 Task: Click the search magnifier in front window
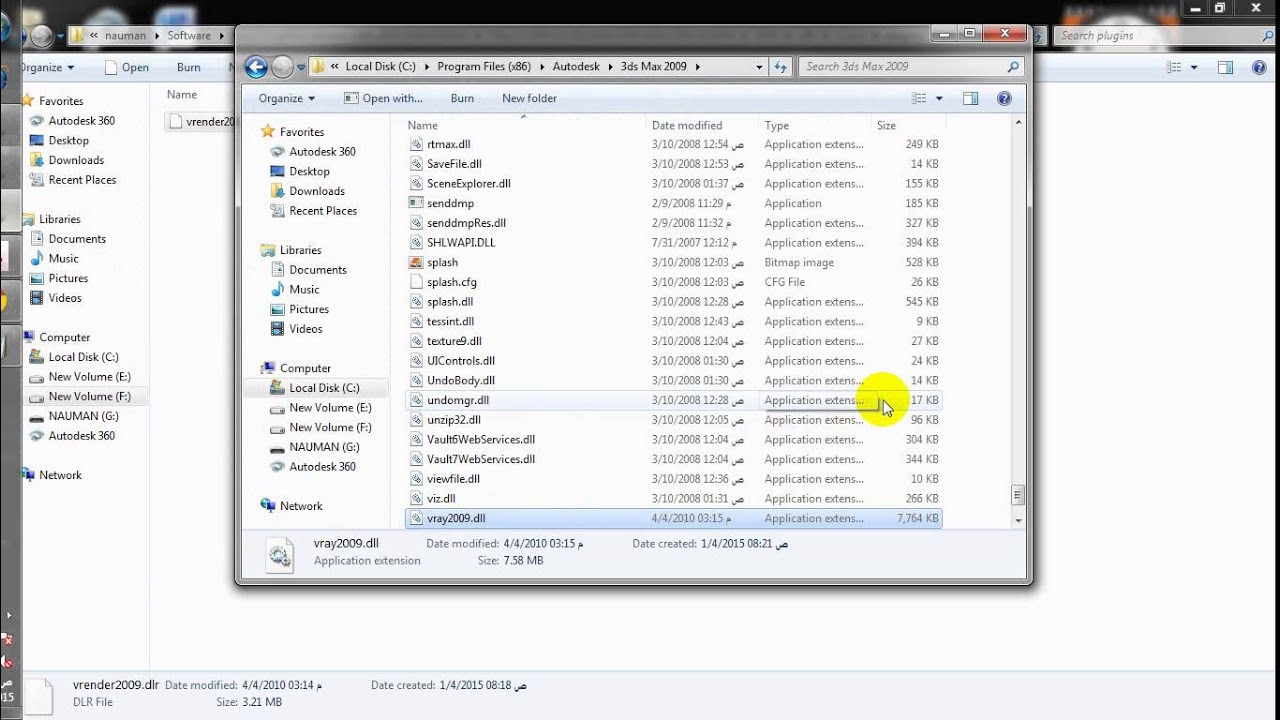click(x=1013, y=67)
